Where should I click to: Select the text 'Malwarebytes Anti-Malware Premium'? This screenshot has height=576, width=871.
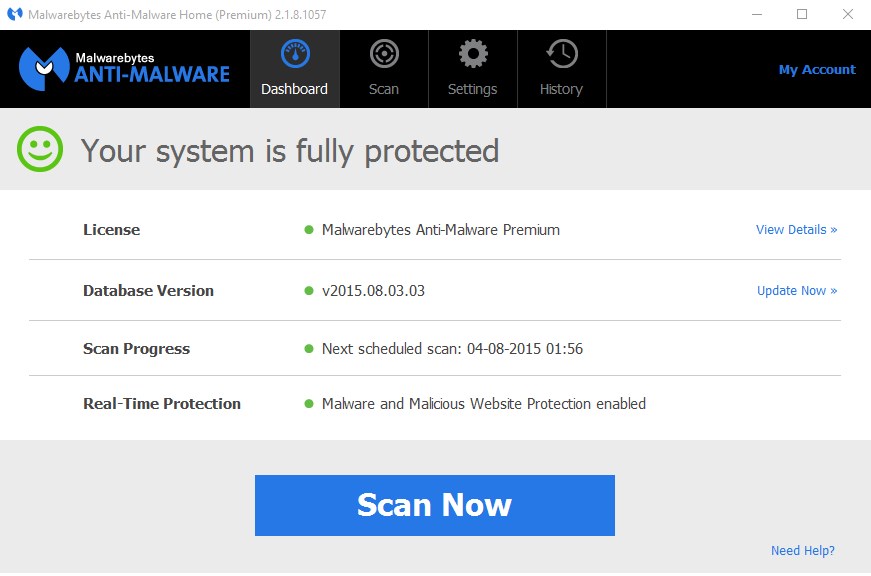(441, 230)
